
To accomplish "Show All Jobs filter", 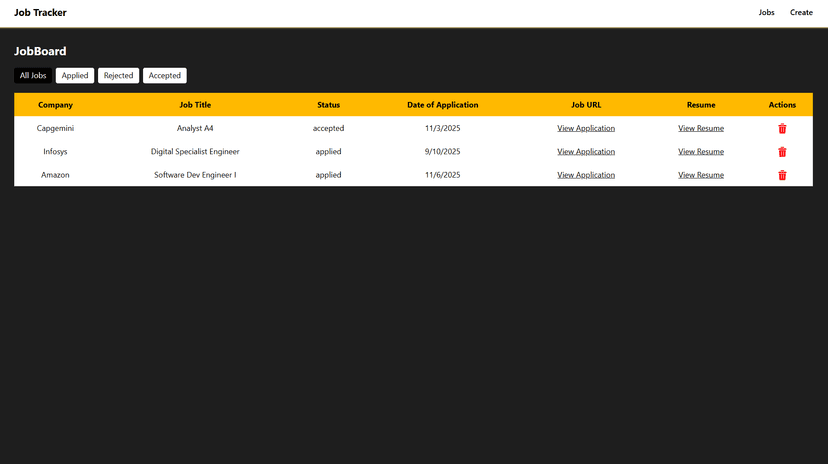I will click(x=33, y=75).
